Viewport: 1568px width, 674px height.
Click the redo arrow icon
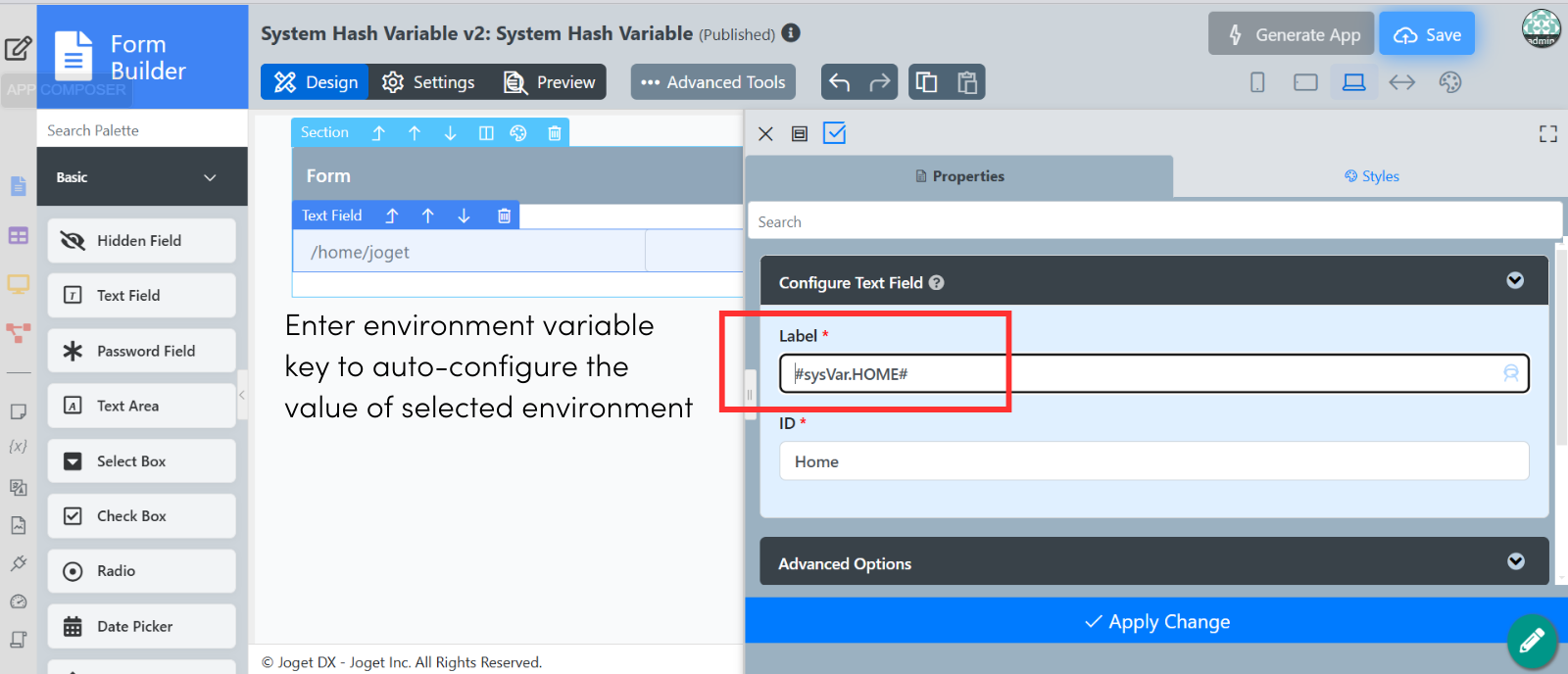(880, 82)
